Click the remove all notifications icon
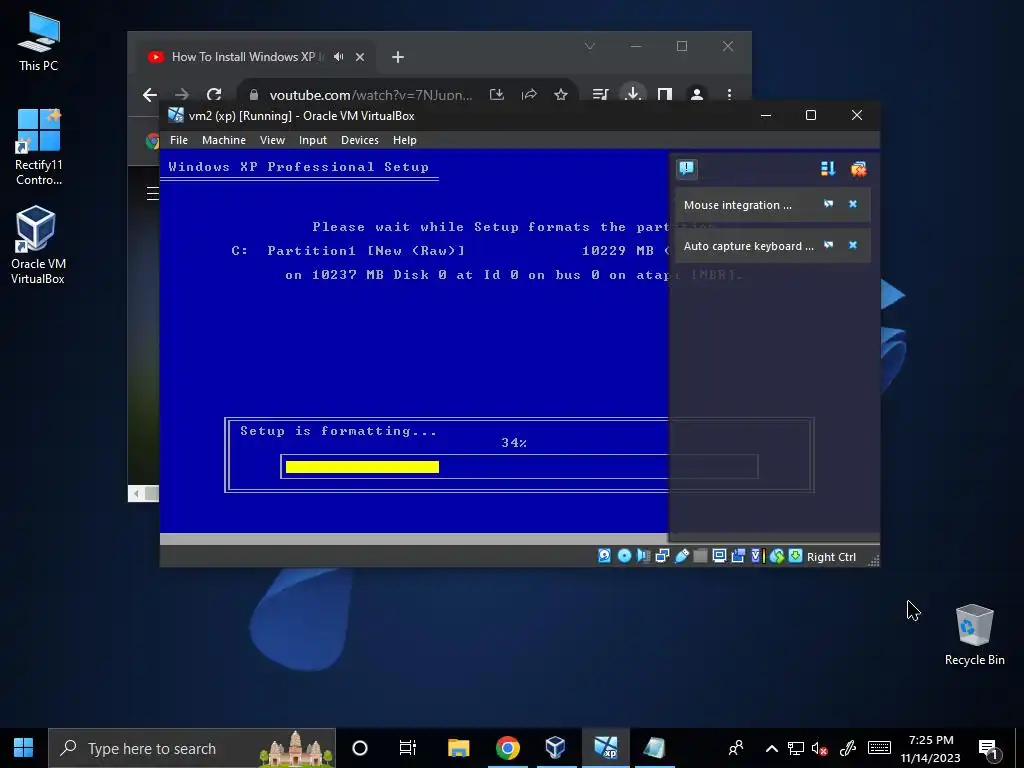Screen dimensions: 1024x768 (858, 169)
